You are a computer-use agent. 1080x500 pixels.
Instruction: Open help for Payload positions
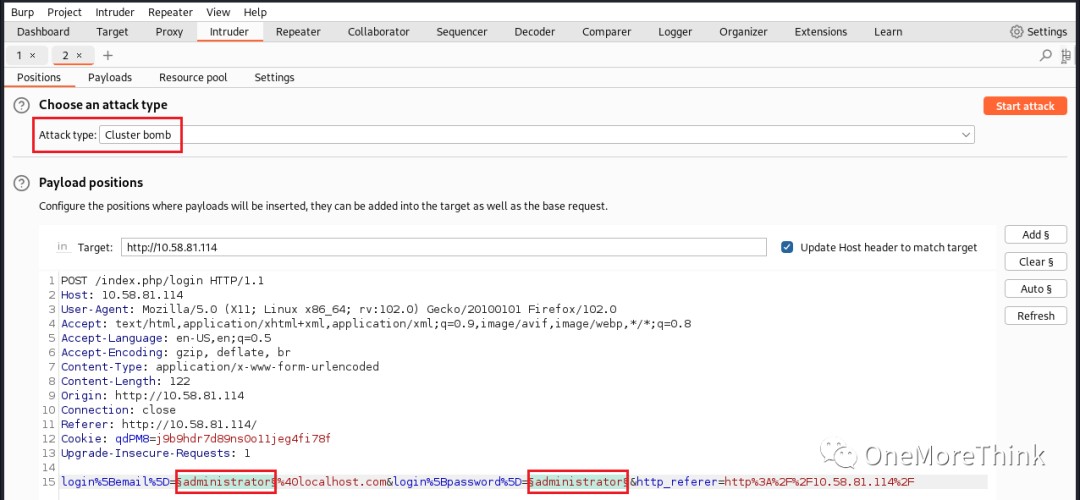click(x=23, y=183)
